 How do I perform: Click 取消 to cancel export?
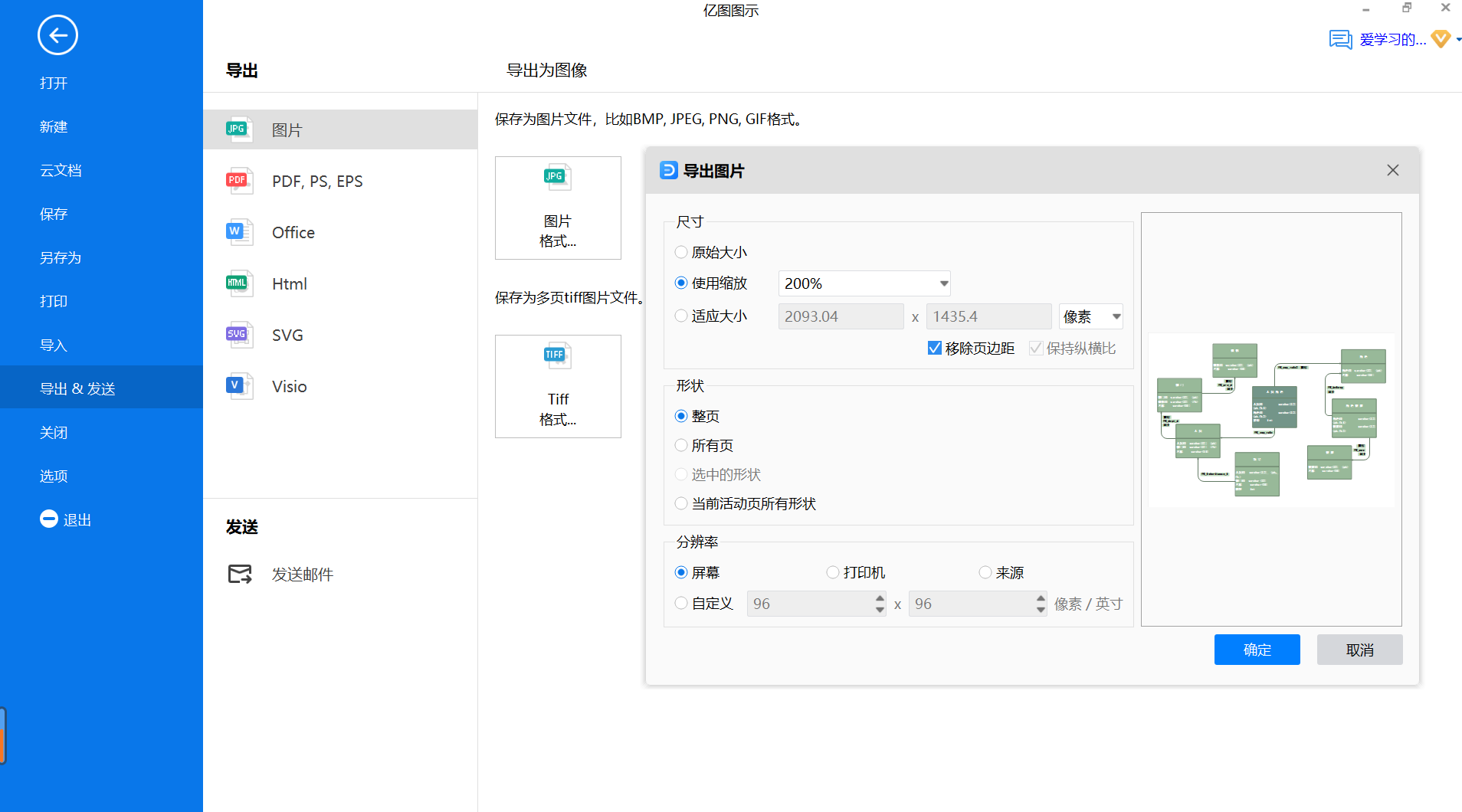pyautogui.click(x=1359, y=650)
